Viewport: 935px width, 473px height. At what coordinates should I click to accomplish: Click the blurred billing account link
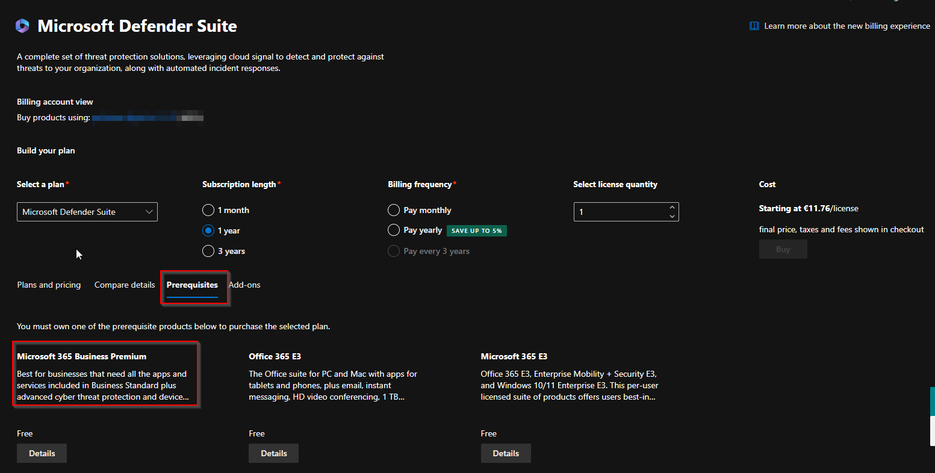[148, 118]
